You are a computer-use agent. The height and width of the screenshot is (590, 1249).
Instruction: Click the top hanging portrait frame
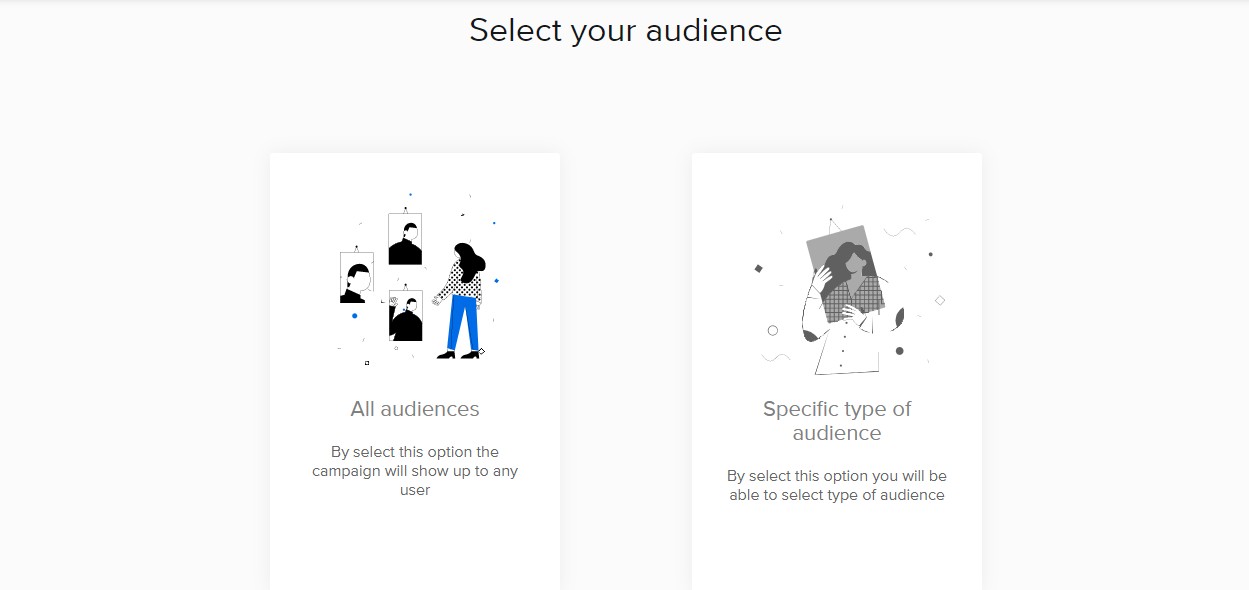[x=405, y=239]
